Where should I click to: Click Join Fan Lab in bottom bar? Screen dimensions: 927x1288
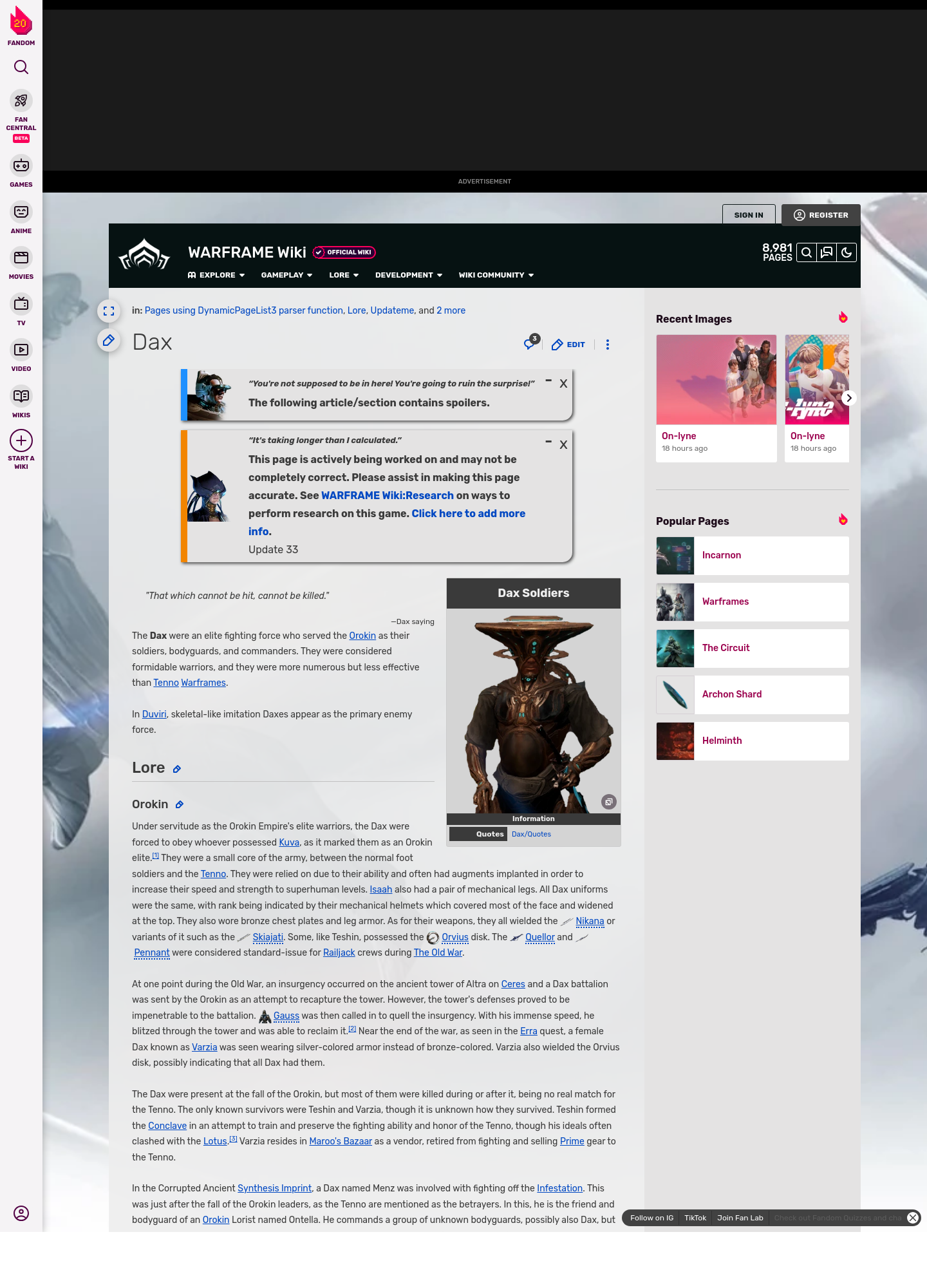tap(740, 1218)
